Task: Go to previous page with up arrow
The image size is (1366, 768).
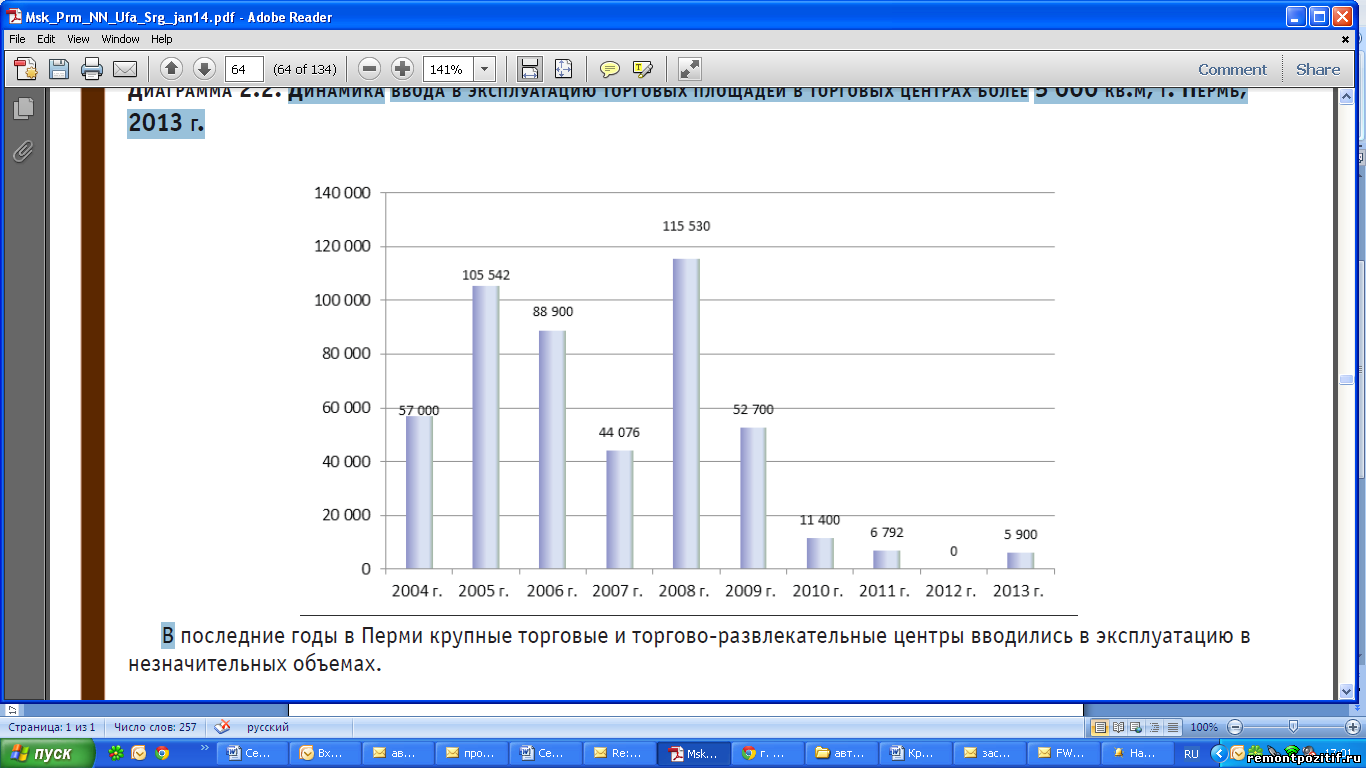Action: pos(171,69)
